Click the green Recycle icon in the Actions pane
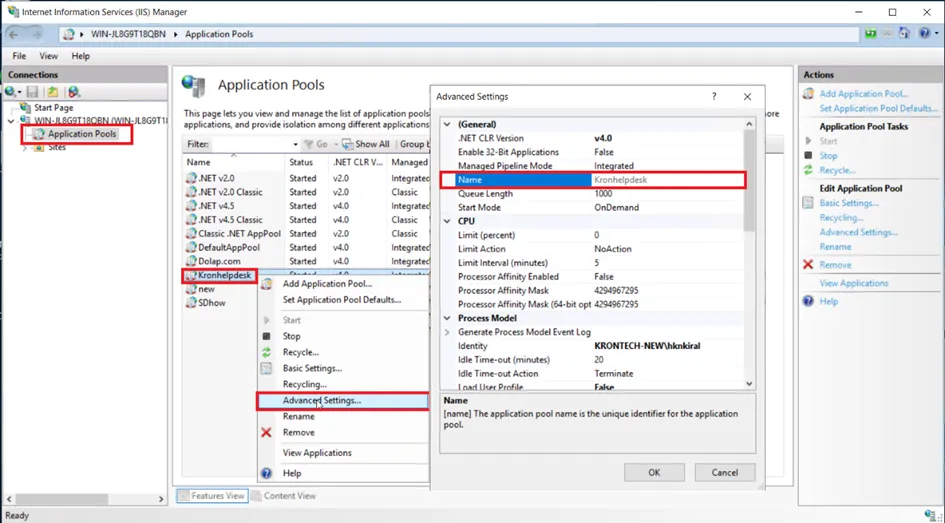 [x=808, y=171]
